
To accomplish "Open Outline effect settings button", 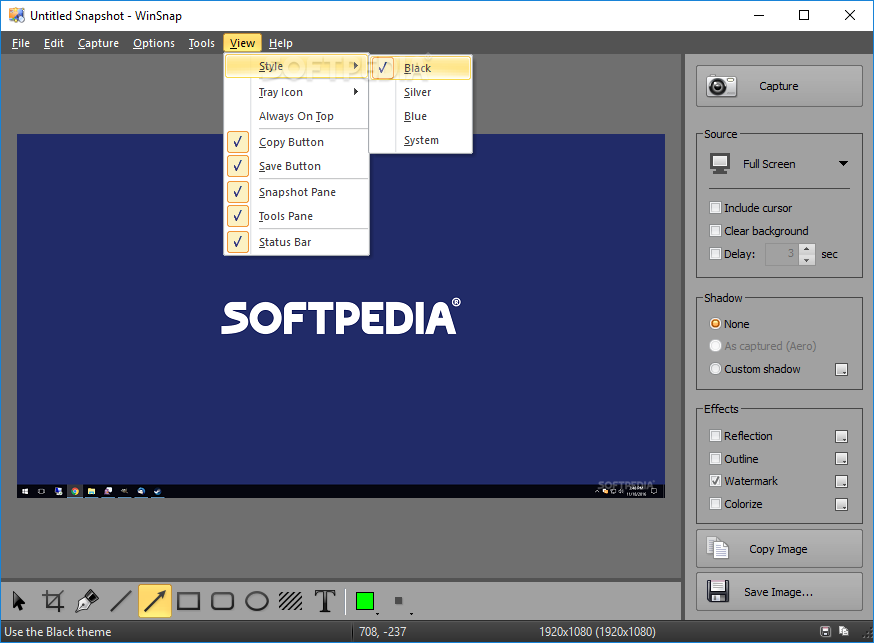I will click(x=841, y=459).
